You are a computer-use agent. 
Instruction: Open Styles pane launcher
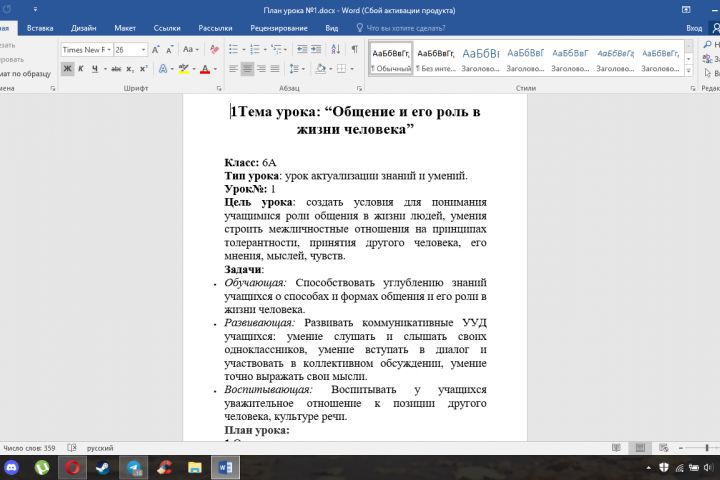692,88
